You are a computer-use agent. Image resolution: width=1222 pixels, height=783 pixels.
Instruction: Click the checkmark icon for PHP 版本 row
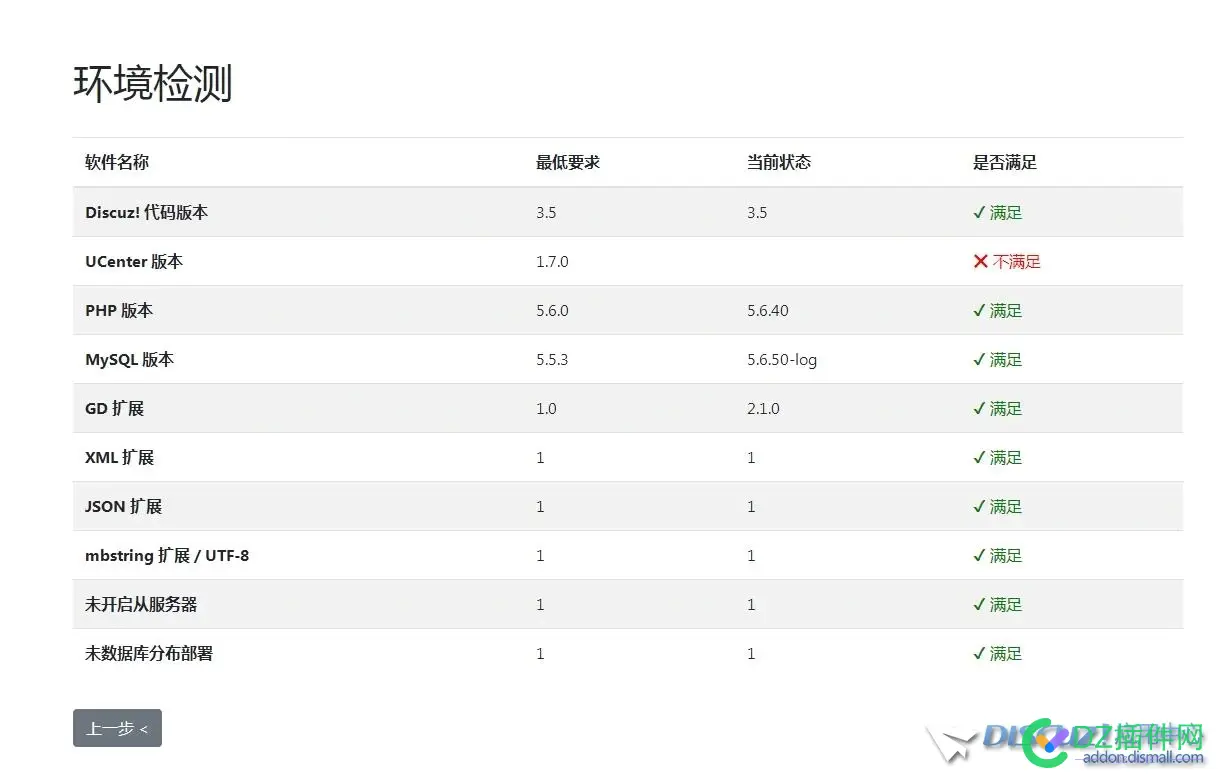[x=980, y=310]
